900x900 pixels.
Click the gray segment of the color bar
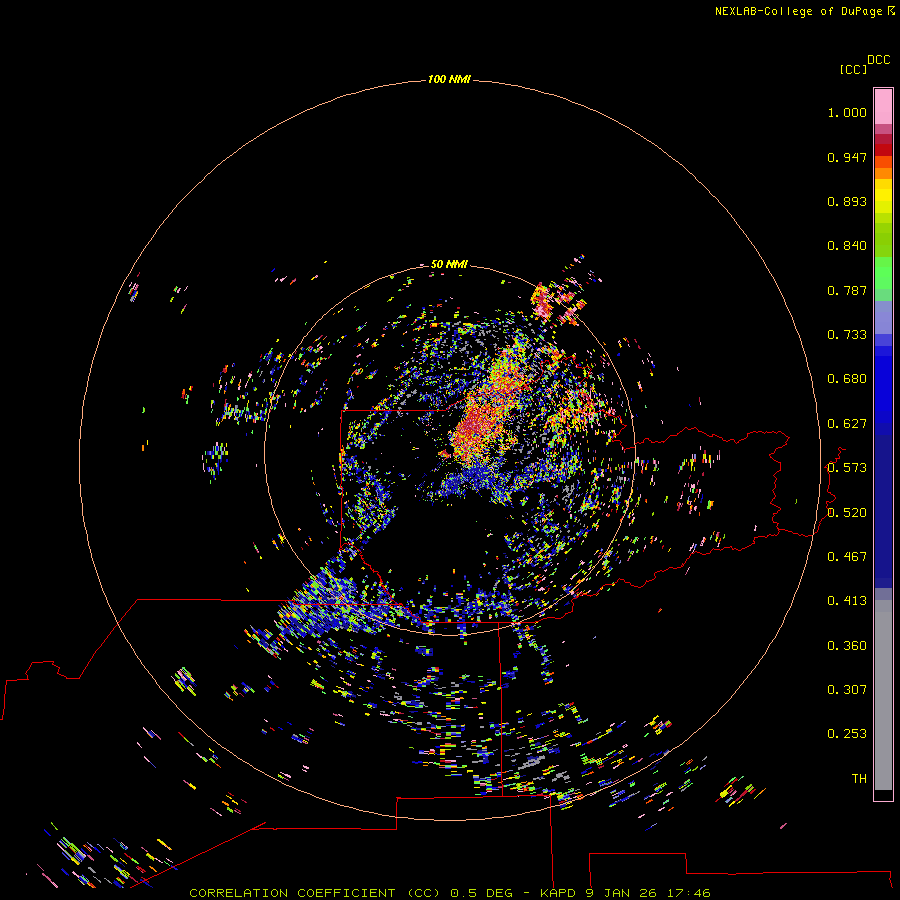pyautogui.click(x=883, y=695)
